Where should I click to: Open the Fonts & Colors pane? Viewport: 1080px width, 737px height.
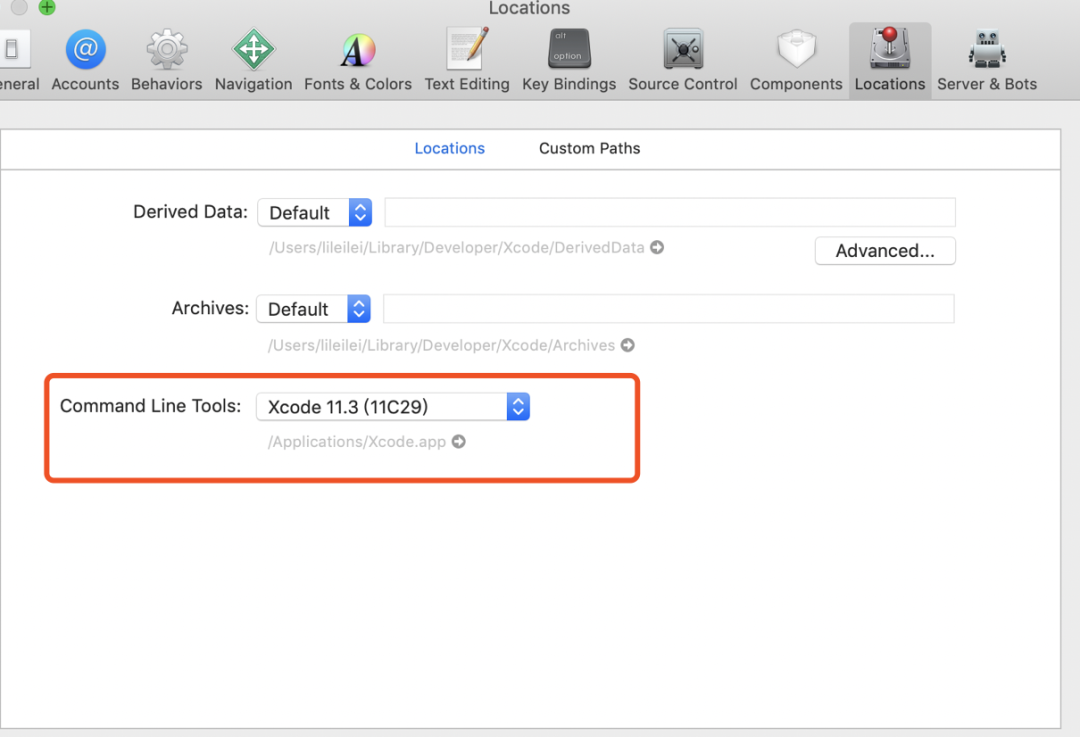pyautogui.click(x=358, y=61)
